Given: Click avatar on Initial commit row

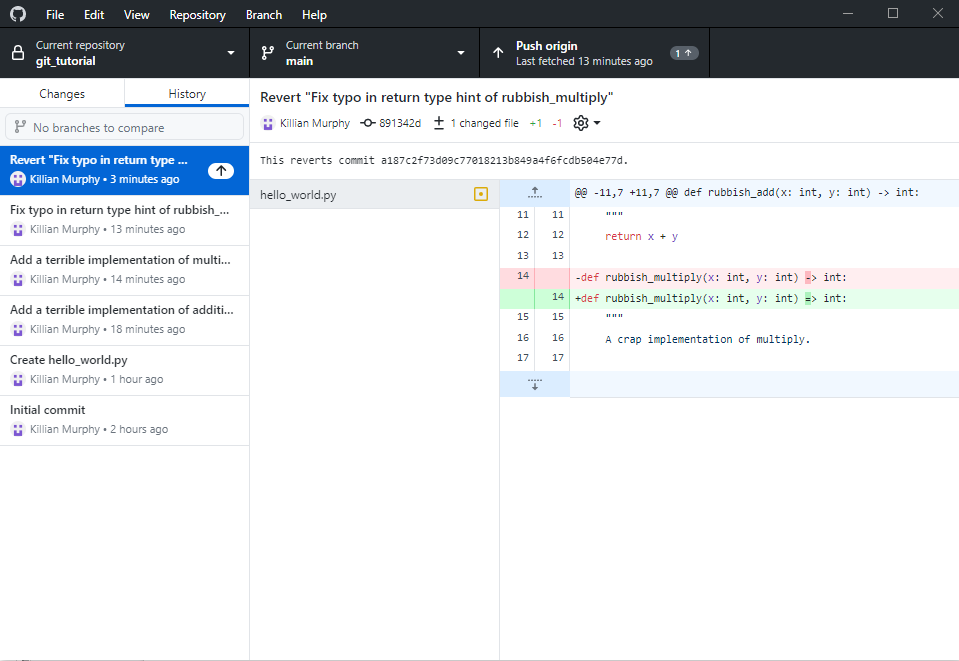Looking at the screenshot, I should (18, 429).
